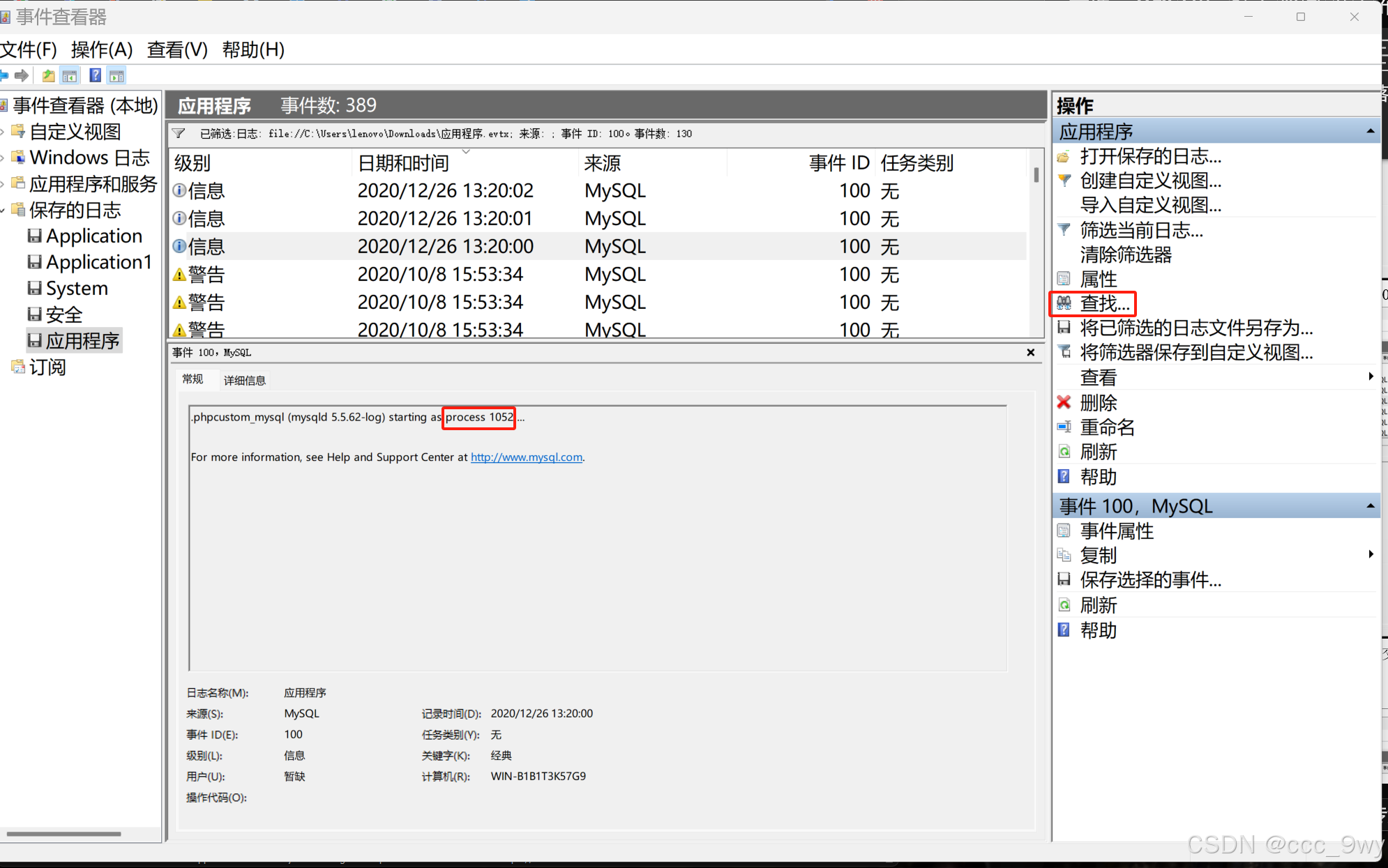
Task: Open the http://www.mysql.com link
Action: (526, 457)
